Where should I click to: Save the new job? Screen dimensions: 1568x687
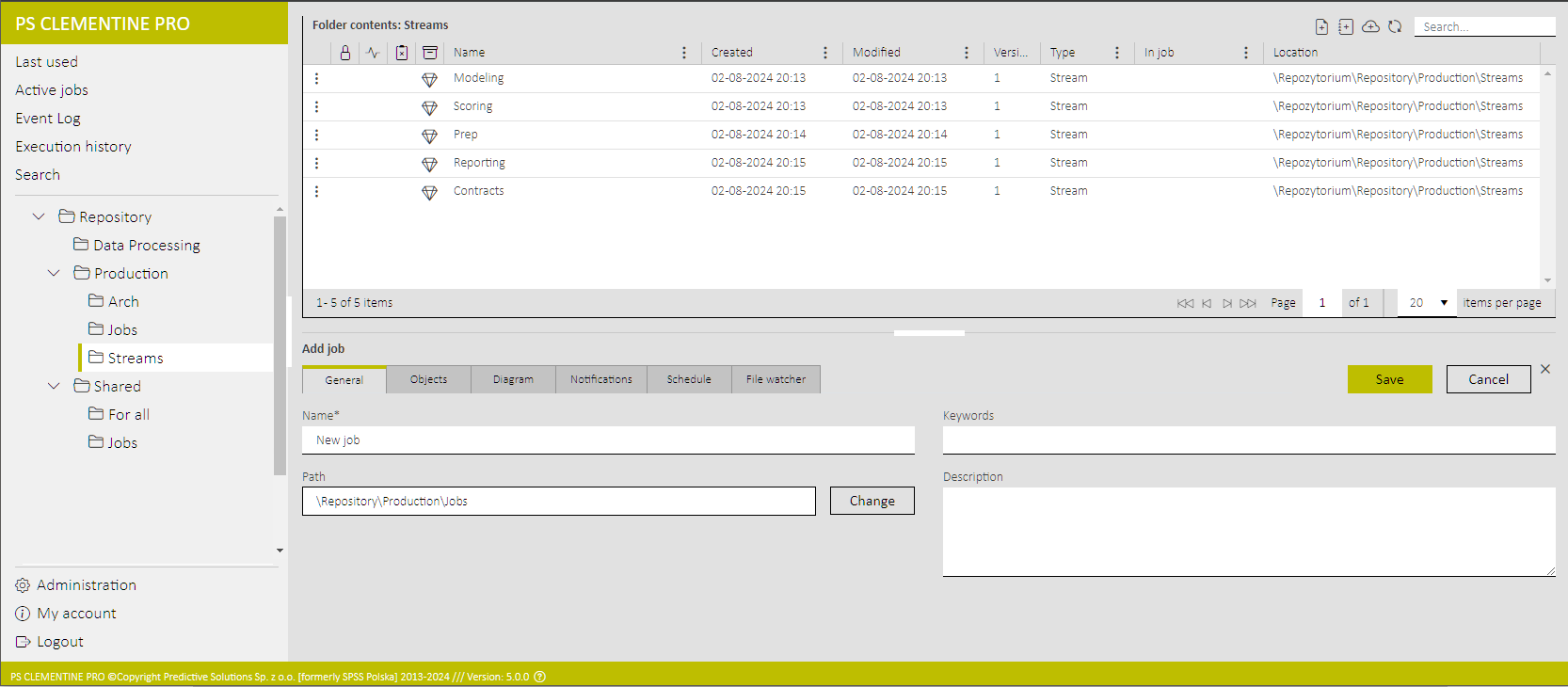point(1390,379)
